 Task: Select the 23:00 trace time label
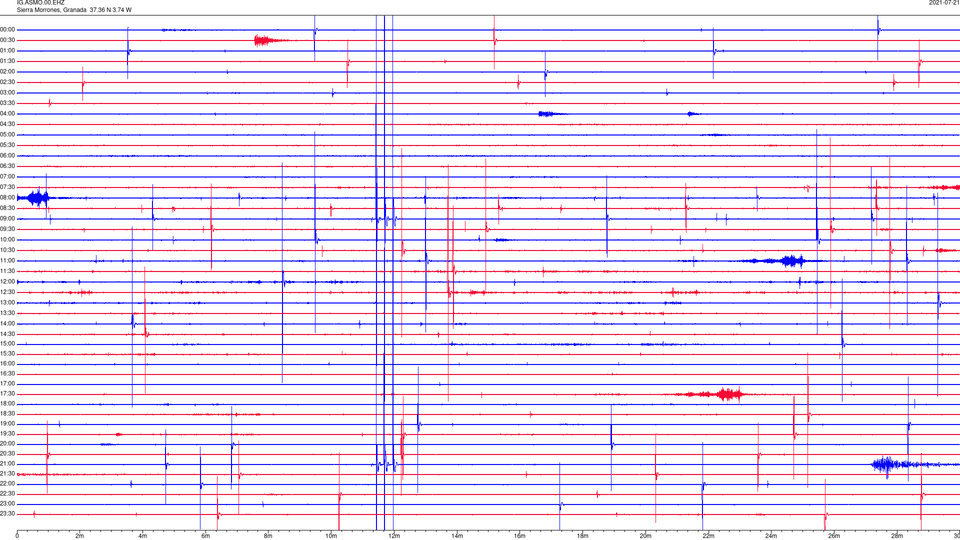point(8,504)
